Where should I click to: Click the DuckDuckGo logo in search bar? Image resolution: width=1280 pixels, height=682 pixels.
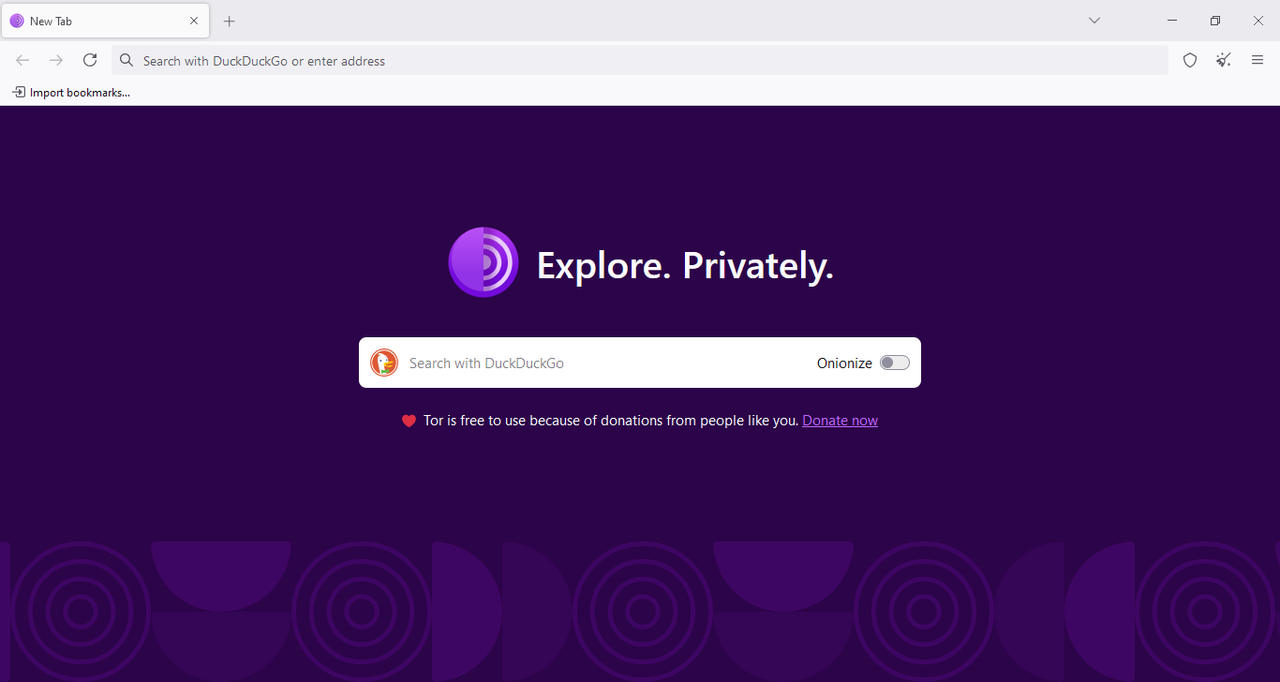pos(383,362)
